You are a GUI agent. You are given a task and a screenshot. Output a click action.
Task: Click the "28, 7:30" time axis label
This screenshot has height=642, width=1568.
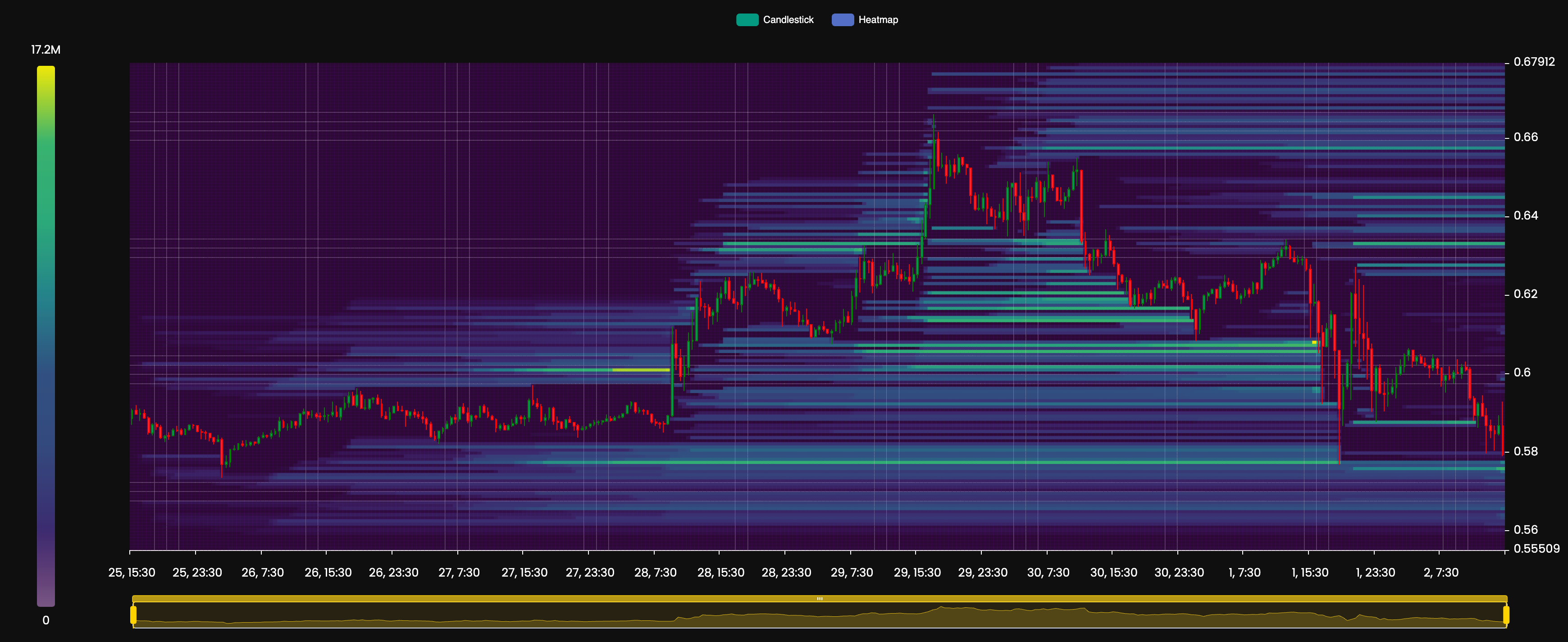[x=655, y=573]
